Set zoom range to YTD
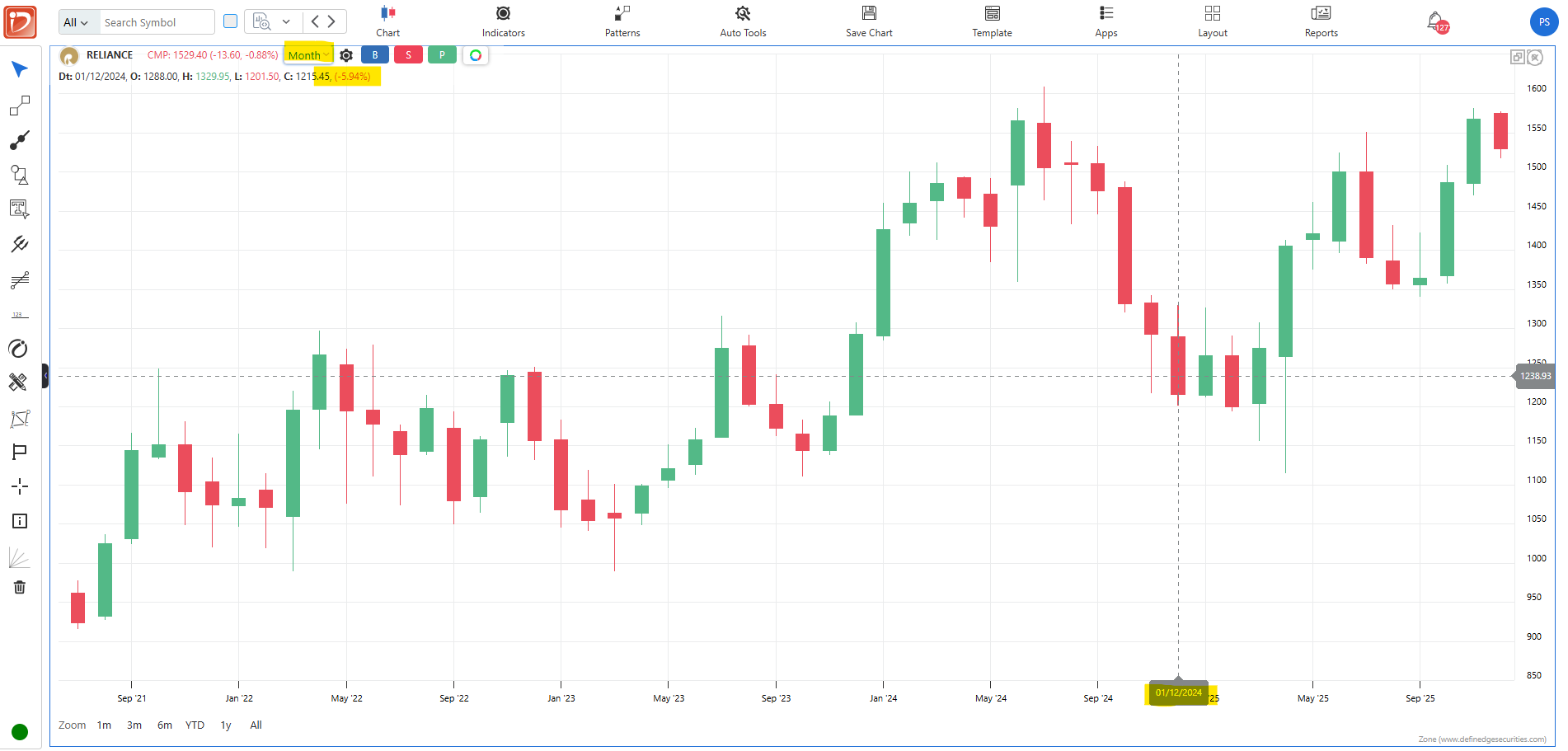1568x751 pixels. coord(195,725)
